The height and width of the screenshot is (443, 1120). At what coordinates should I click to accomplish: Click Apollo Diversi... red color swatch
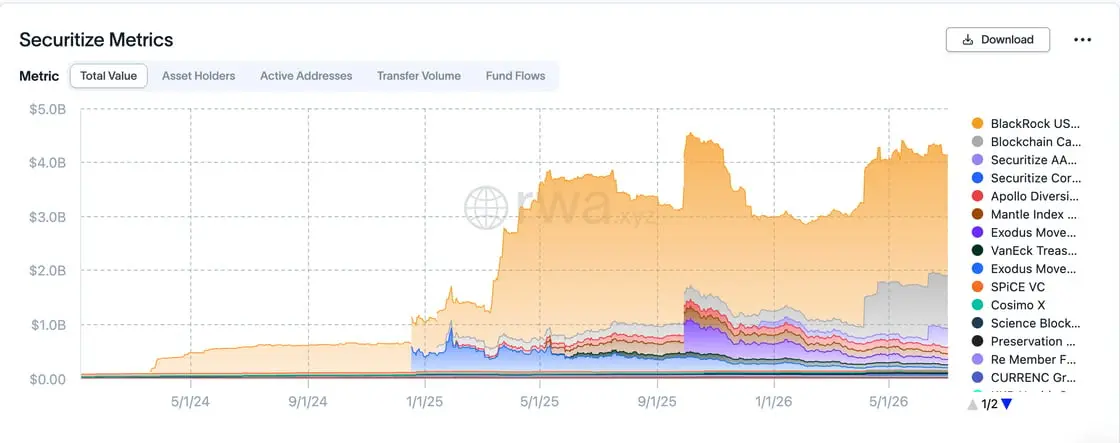point(977,196)
